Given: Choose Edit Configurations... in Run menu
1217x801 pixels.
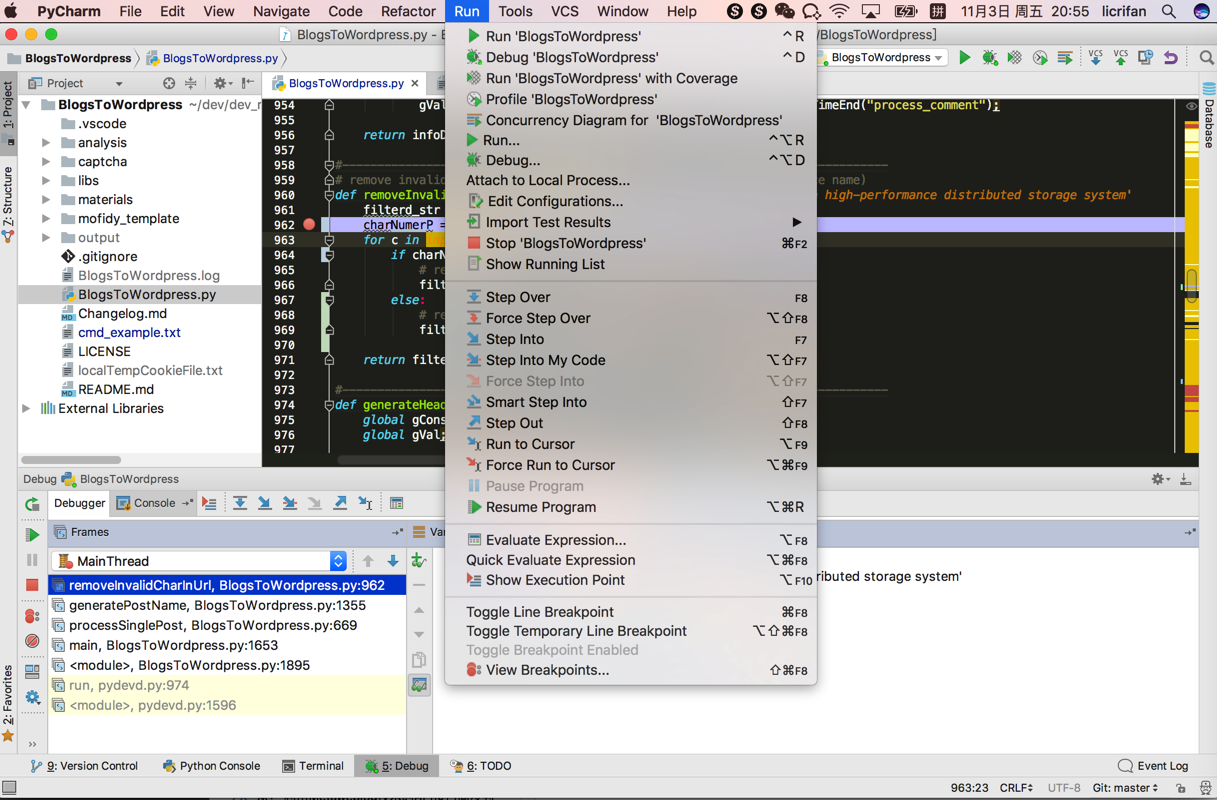Looking at the screenshot, I should pos(631,201).
